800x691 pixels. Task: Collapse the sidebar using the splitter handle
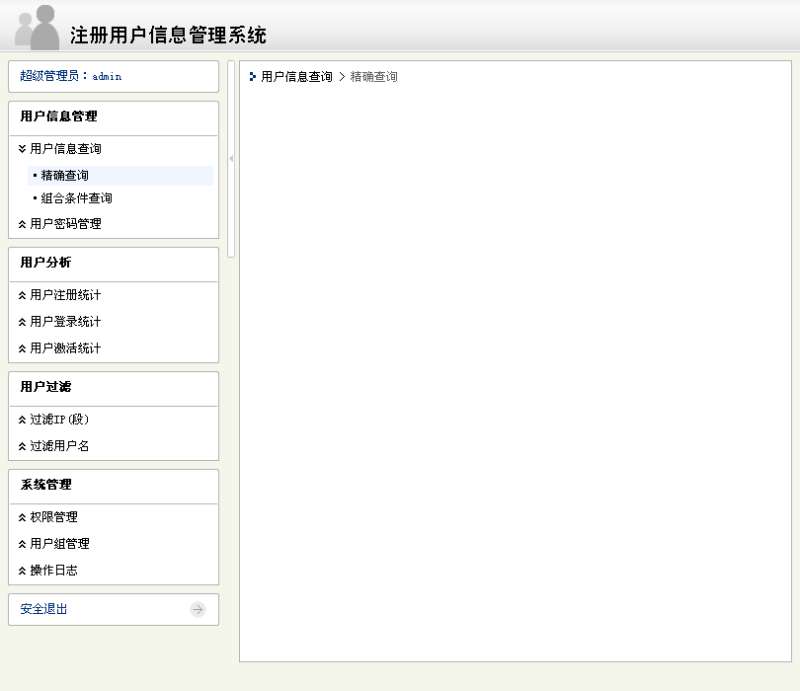click(x=231, y=159)
